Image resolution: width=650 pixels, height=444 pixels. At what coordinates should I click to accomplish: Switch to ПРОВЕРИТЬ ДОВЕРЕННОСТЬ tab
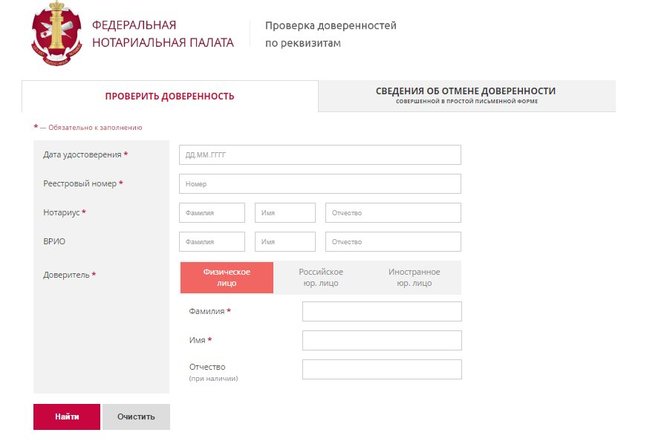click(169, 96)
